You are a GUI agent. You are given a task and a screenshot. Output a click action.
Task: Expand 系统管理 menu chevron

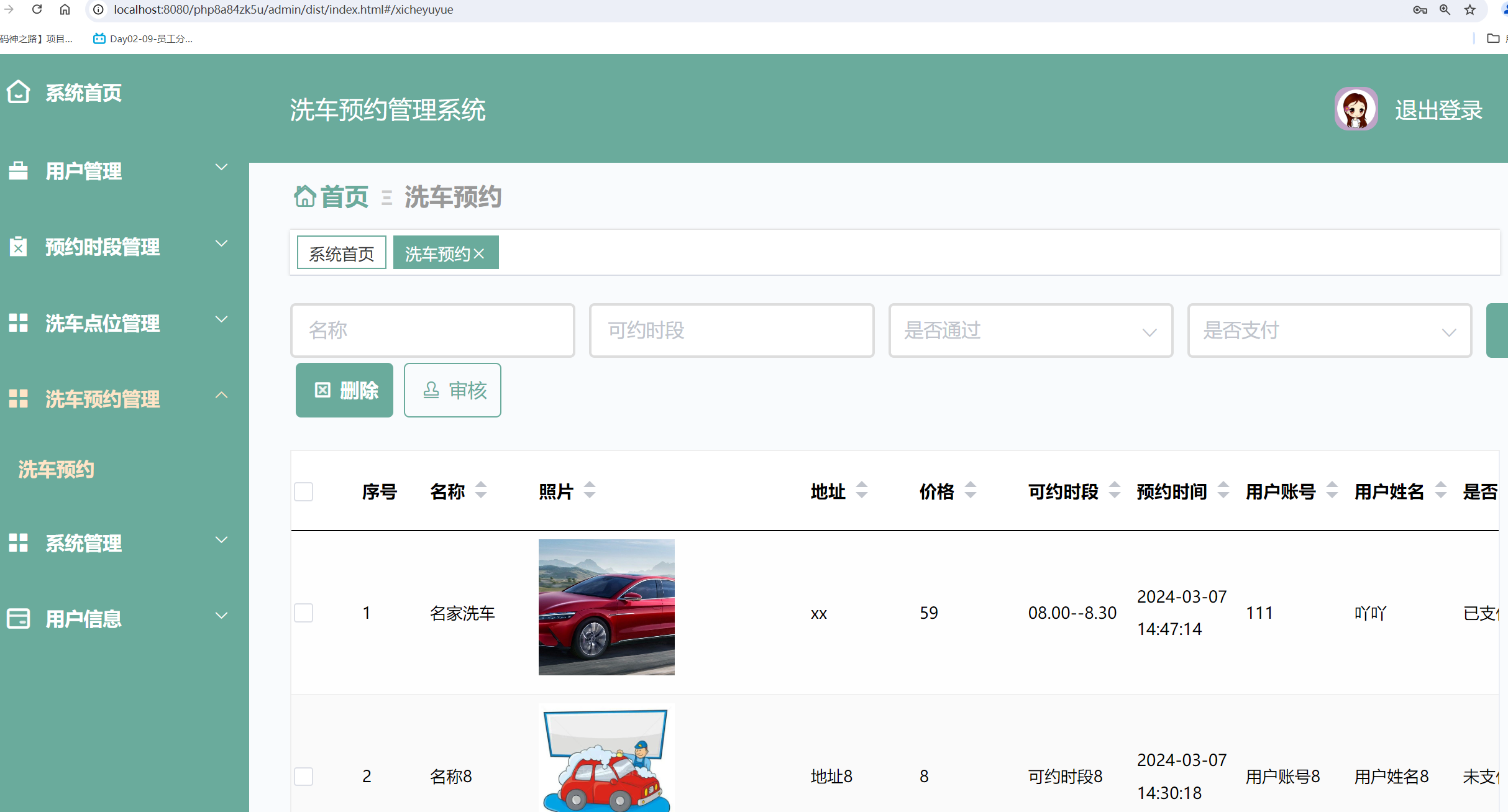coord(221,539)
